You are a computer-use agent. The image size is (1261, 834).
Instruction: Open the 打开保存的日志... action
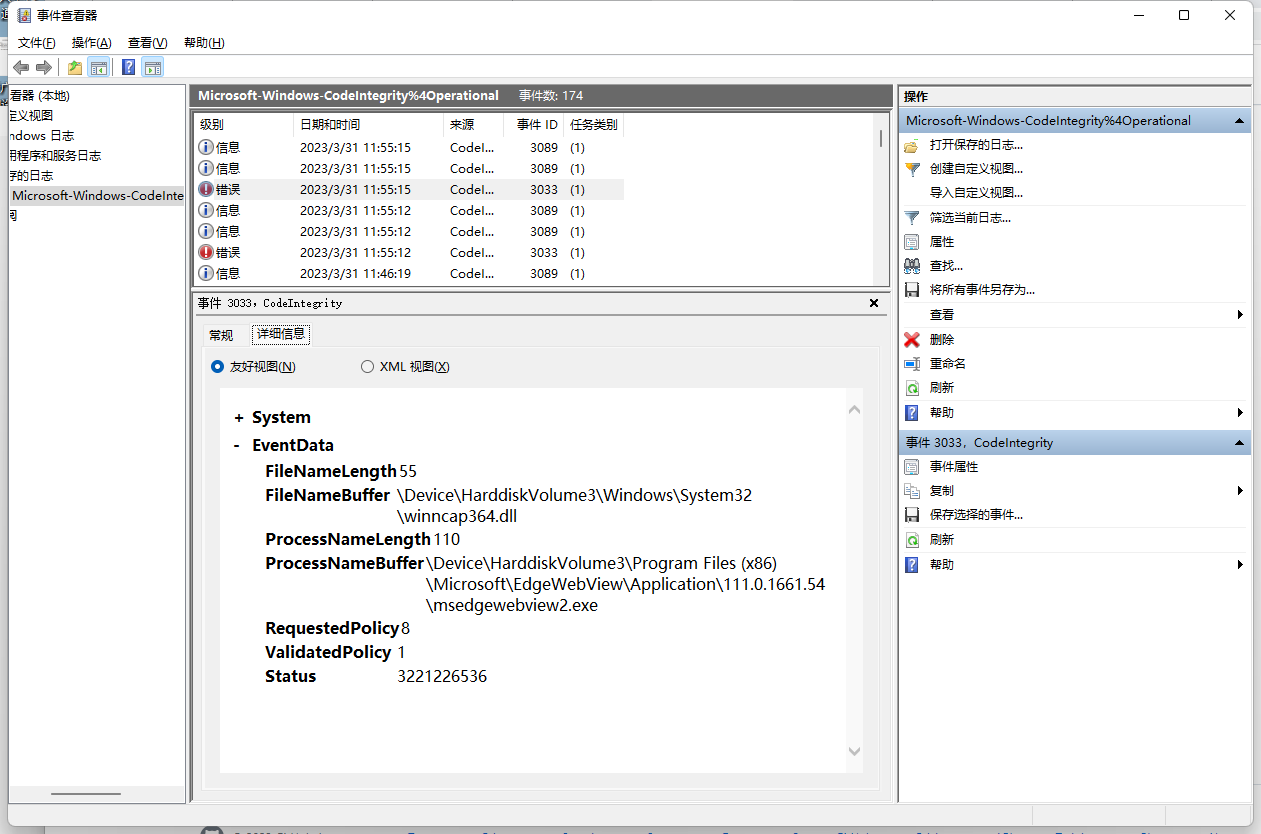(976, 145)
